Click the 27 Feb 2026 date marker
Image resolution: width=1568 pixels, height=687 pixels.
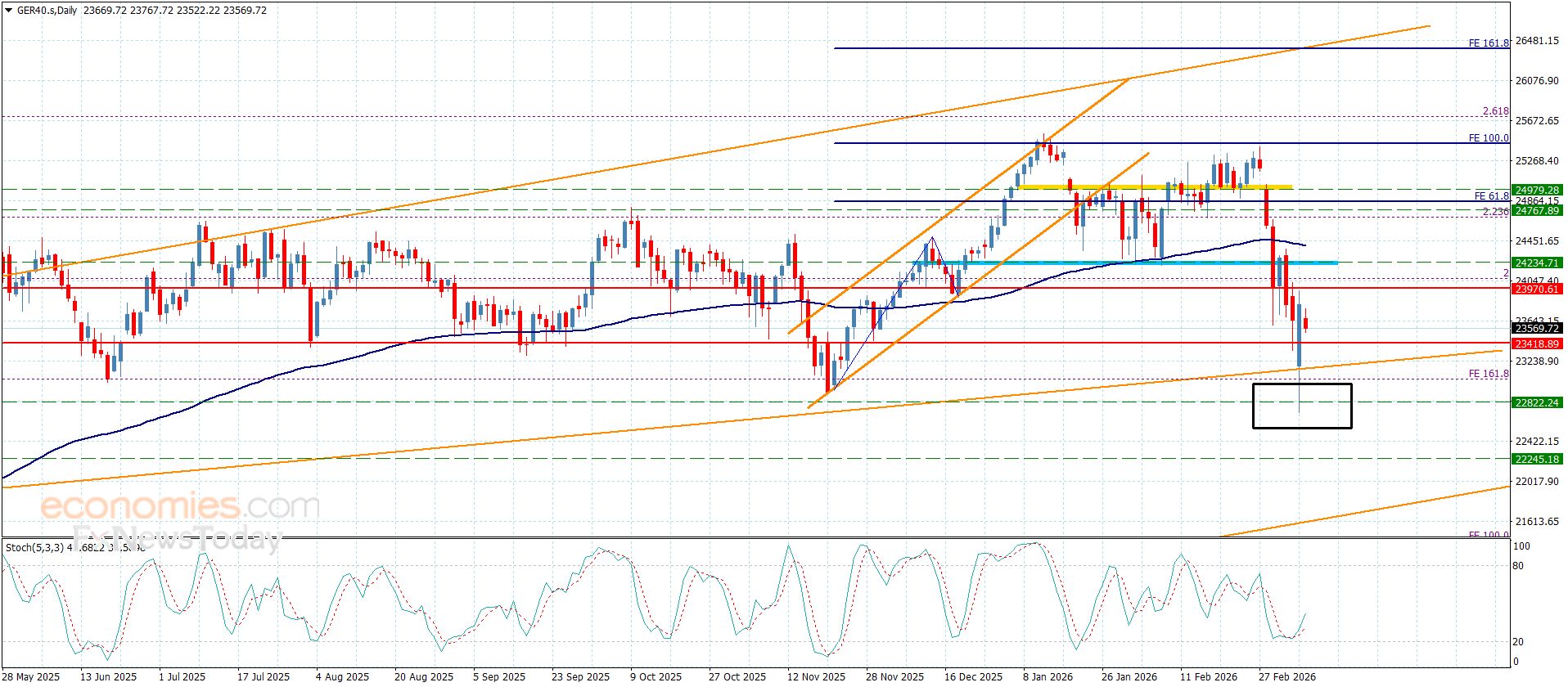coord(1287,677)
